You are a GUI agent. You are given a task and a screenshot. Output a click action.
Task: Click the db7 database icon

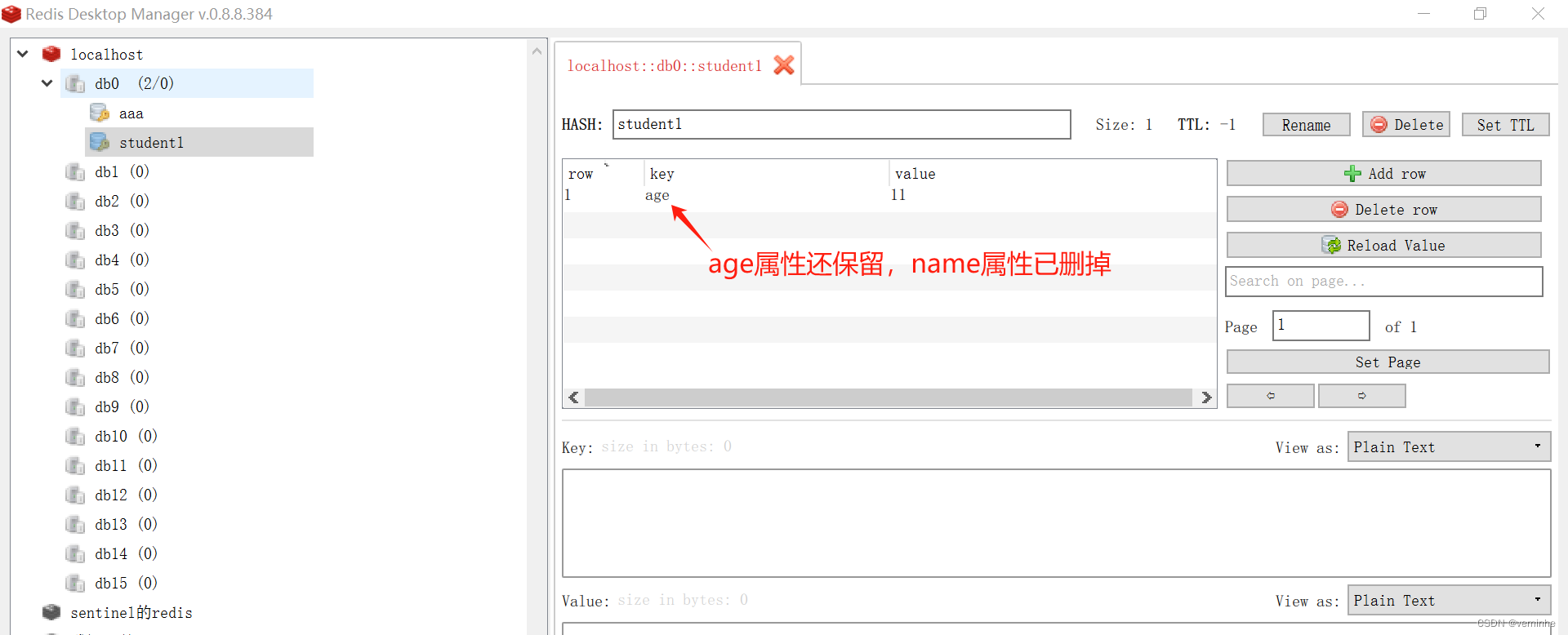pos(75,348)
